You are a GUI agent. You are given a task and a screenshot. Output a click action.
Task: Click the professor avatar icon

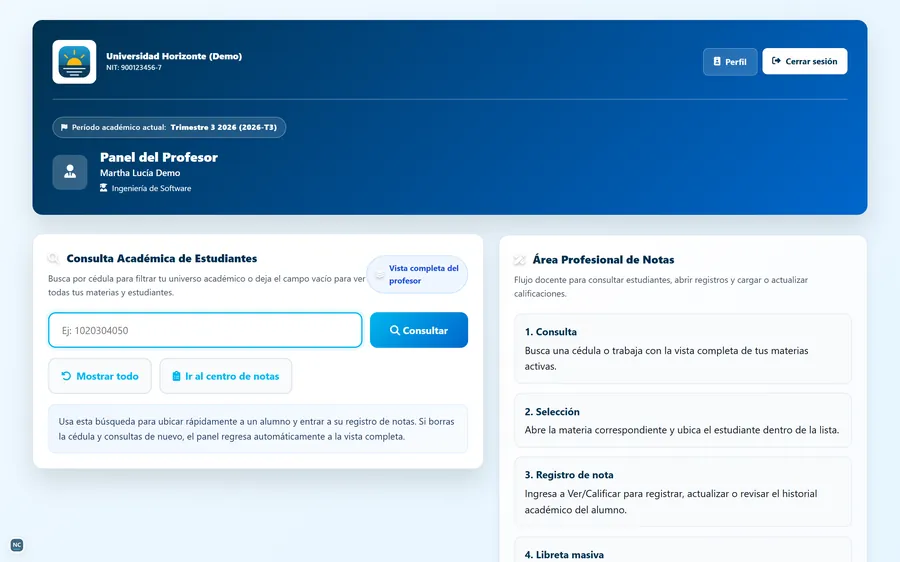70,172
